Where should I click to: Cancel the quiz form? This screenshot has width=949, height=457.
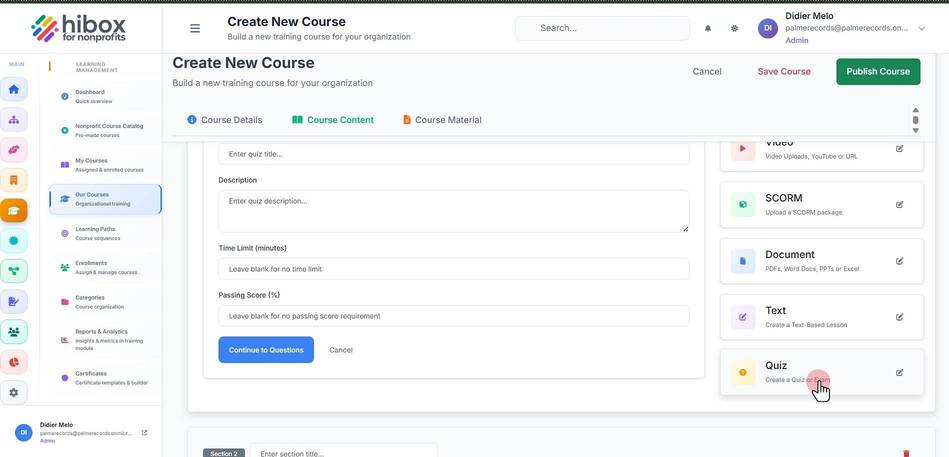(x=341, y=350)
